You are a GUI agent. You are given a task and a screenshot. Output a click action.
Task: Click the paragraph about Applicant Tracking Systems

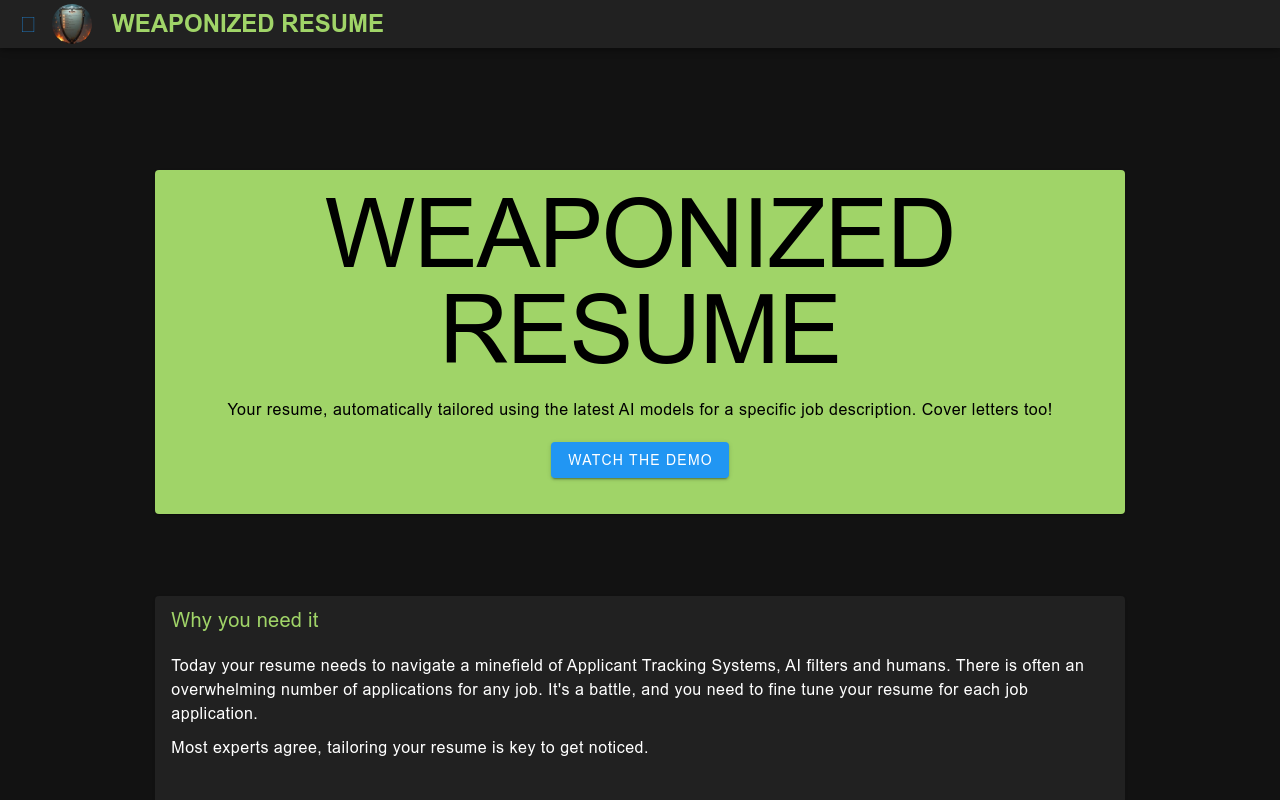(x=628, y=689)
